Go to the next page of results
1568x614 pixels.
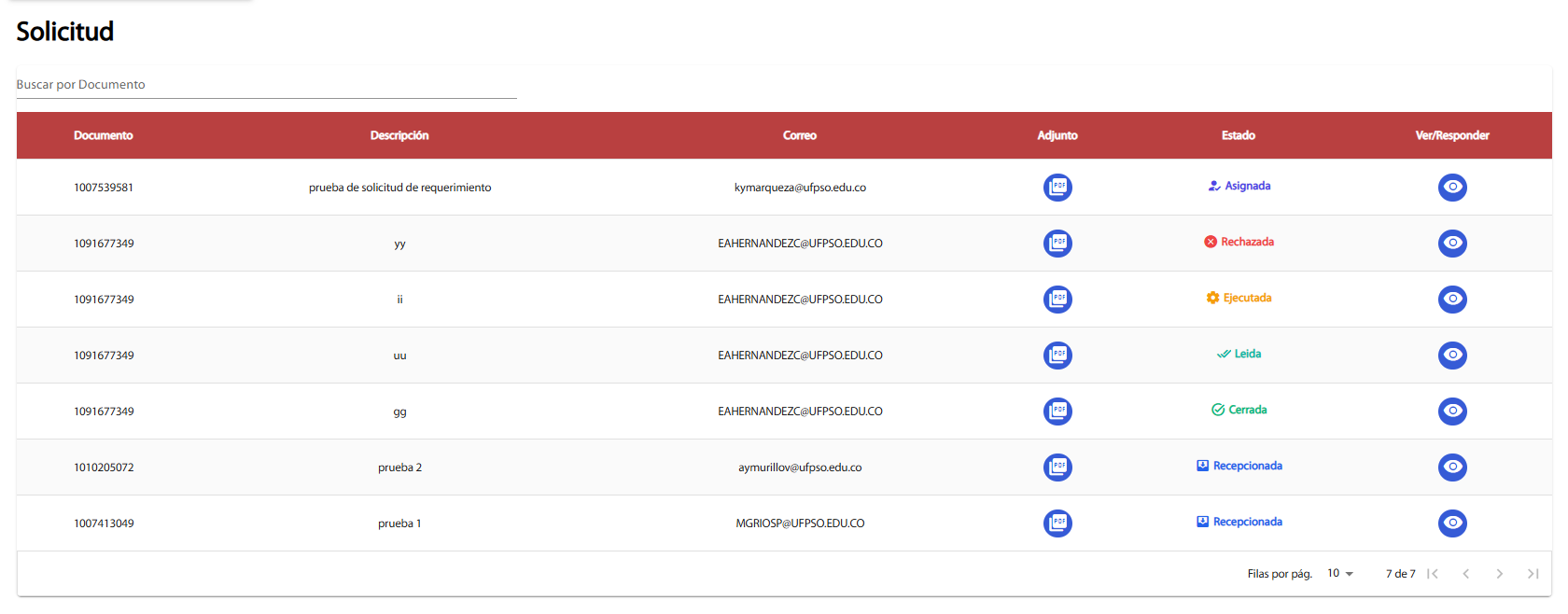(x=1499, y=574)
